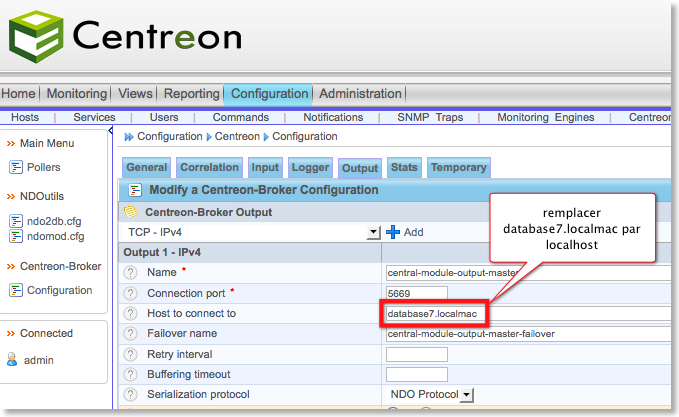Click help icon beside Buffering timeout

point(130,375)
